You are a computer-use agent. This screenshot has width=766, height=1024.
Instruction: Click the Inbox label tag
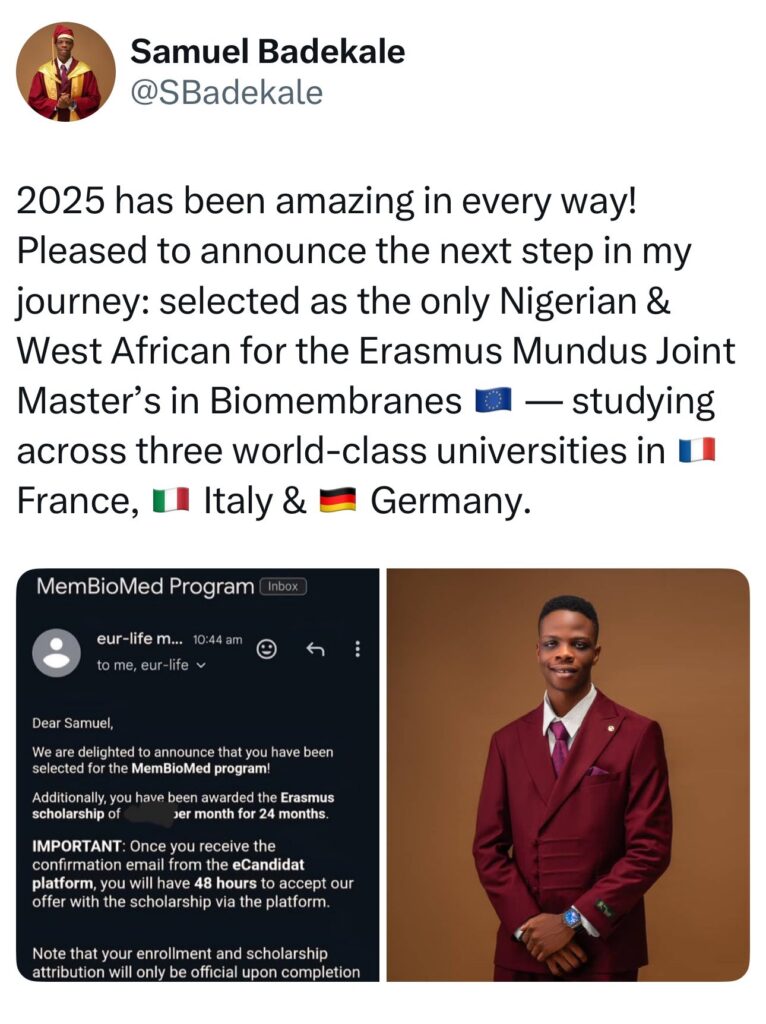283,586
